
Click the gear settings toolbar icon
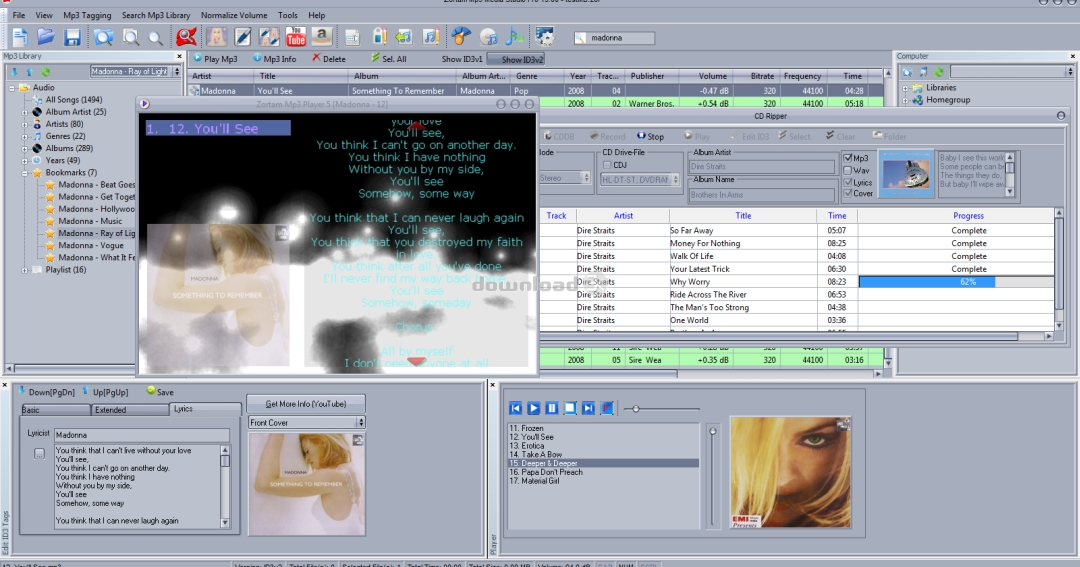coord(545,37)
